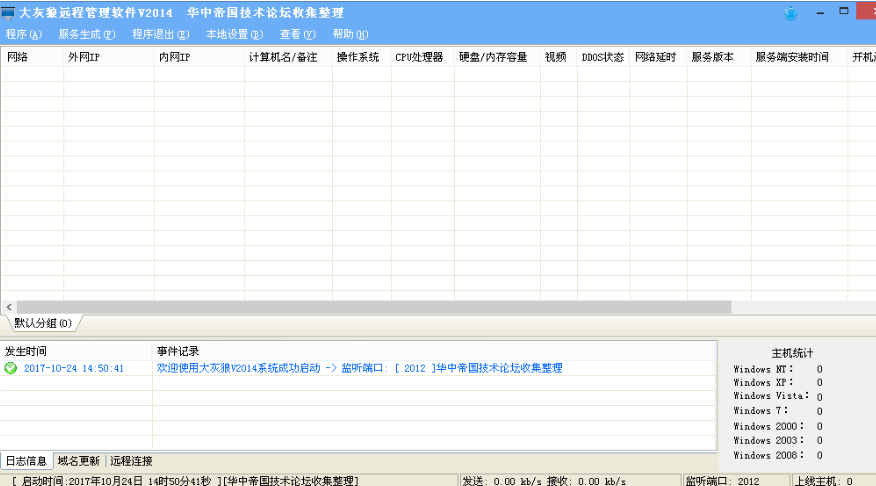Click the host list horizontal scrollbar thumb
Viewport: 876px width, 486px height.
[374, 307]
